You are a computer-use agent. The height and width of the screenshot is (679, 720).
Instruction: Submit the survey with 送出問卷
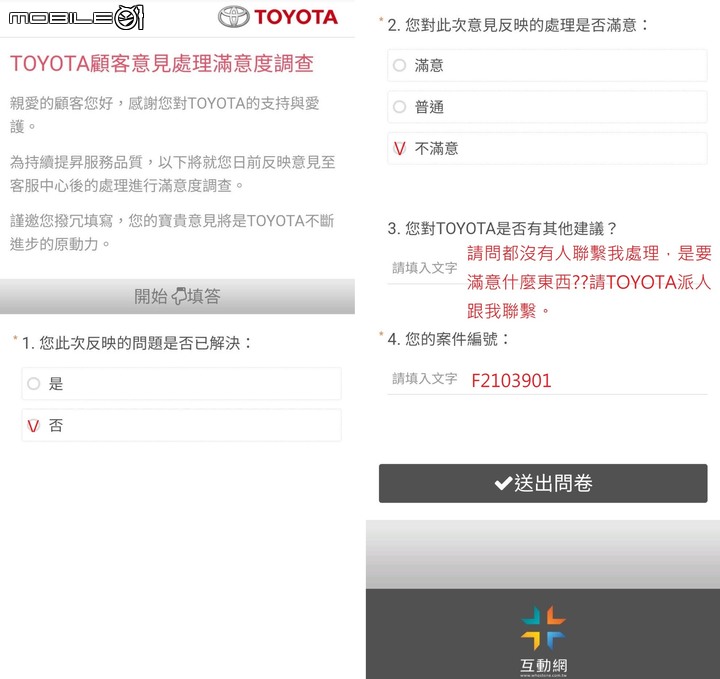click(543, 483)
